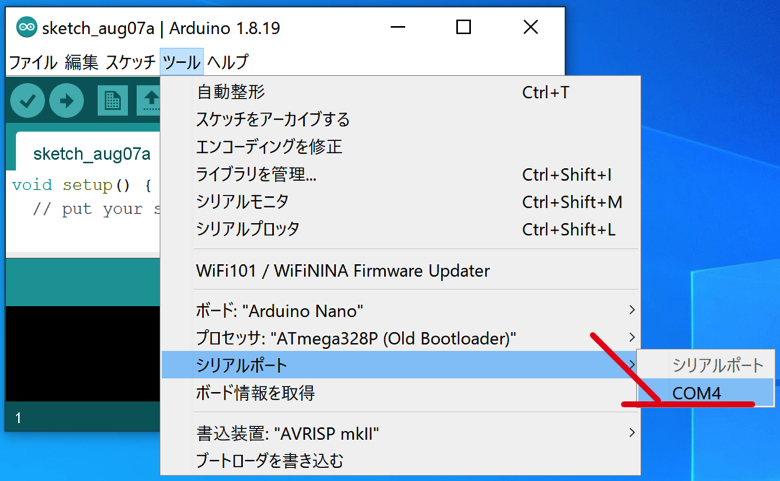Select ボード情報を取得 menu entry
Screen dimensions: 780x481
click(x=400, y=393)
